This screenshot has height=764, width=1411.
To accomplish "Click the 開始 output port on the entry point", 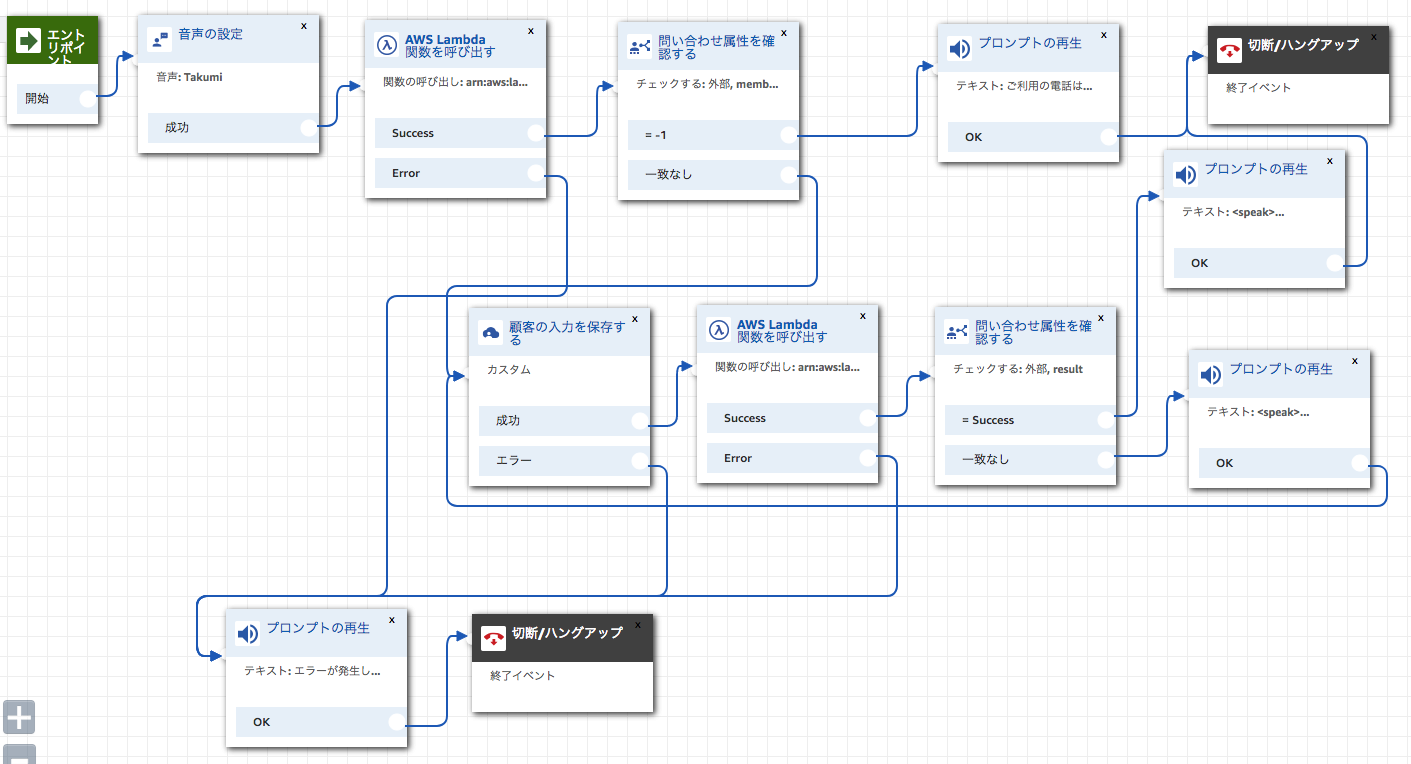I will pyautogui.click(x=88, y=98).
